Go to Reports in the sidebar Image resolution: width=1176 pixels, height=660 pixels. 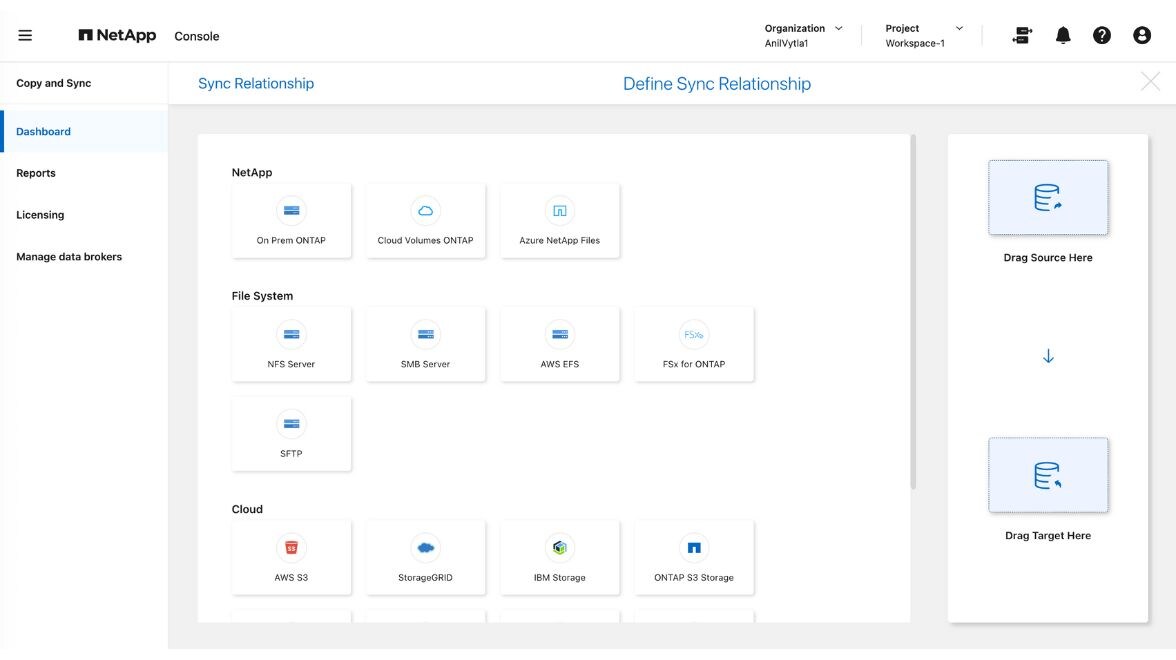coord(36,173)
